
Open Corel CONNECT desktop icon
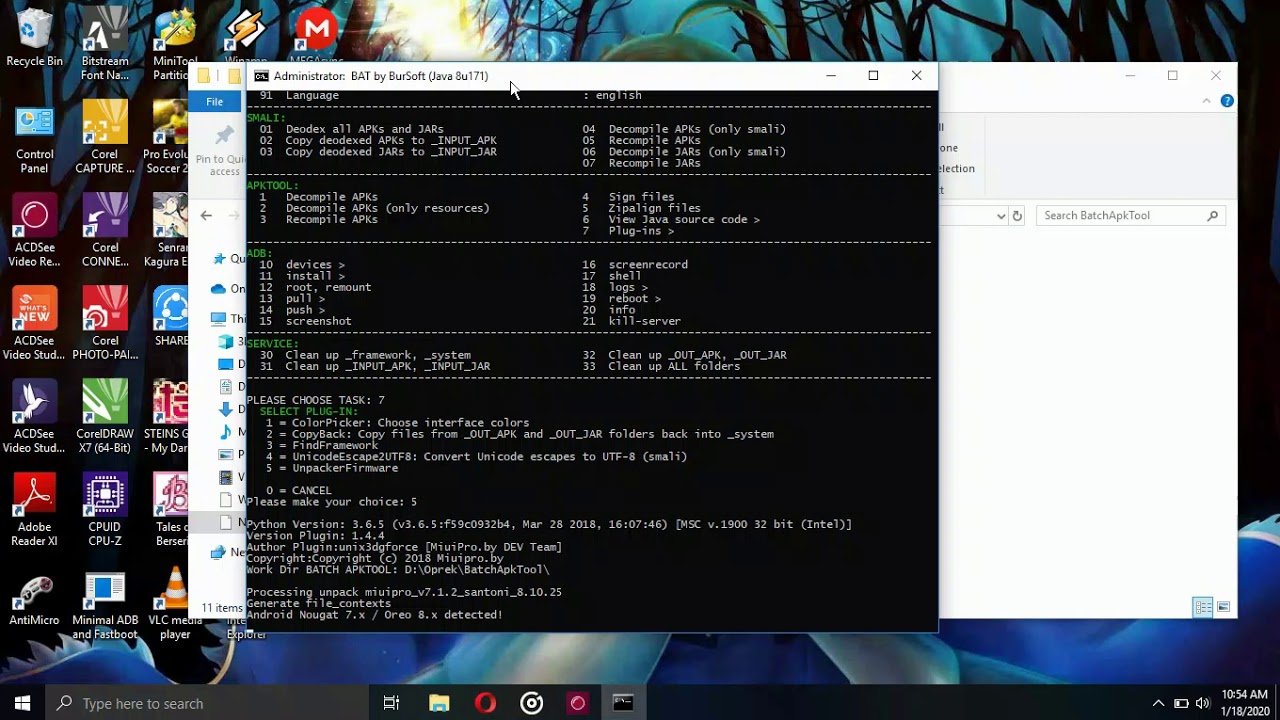tap(105, 232)
